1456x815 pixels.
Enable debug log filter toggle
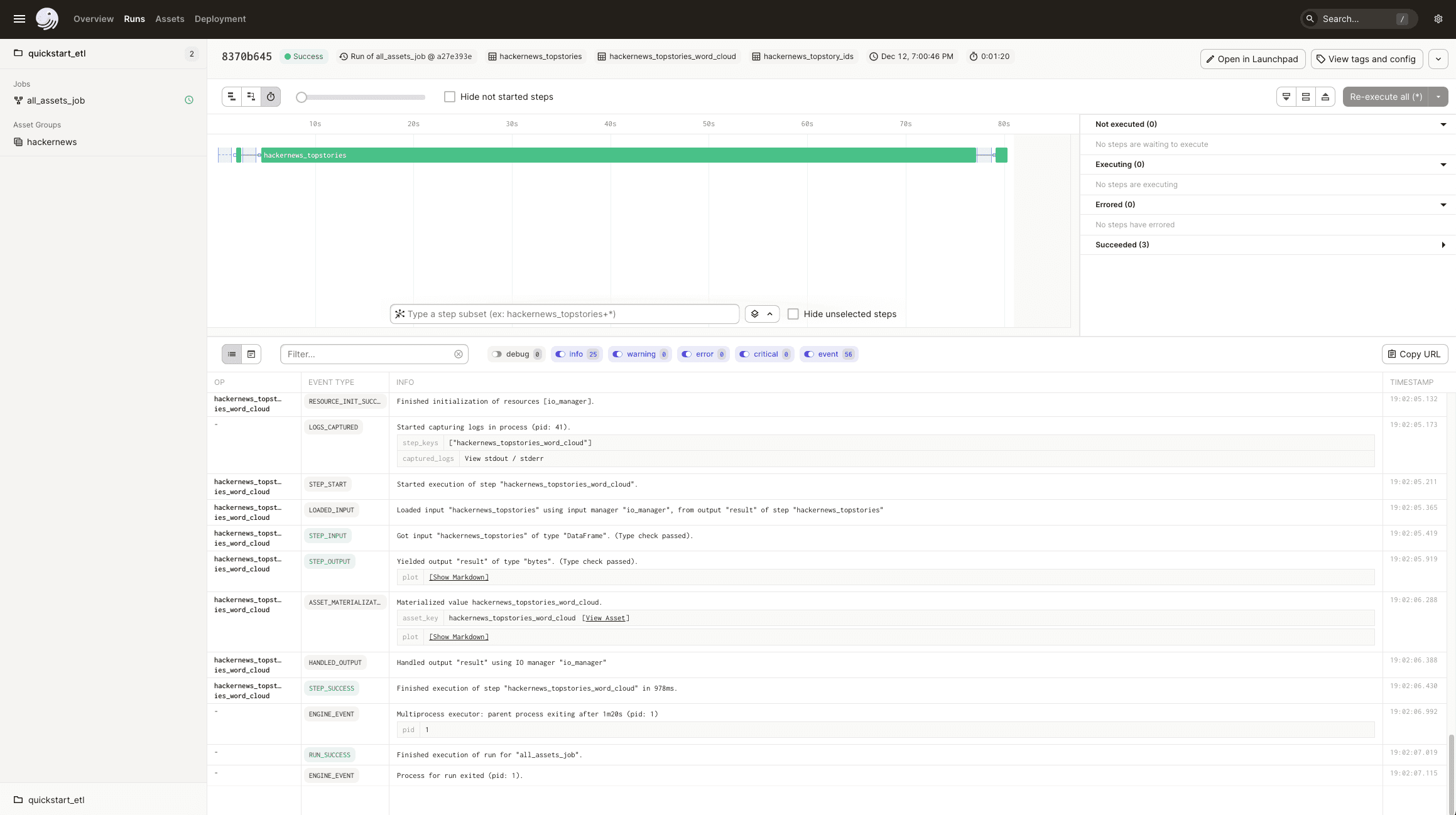pyautogui.click(x=497, y=354)
